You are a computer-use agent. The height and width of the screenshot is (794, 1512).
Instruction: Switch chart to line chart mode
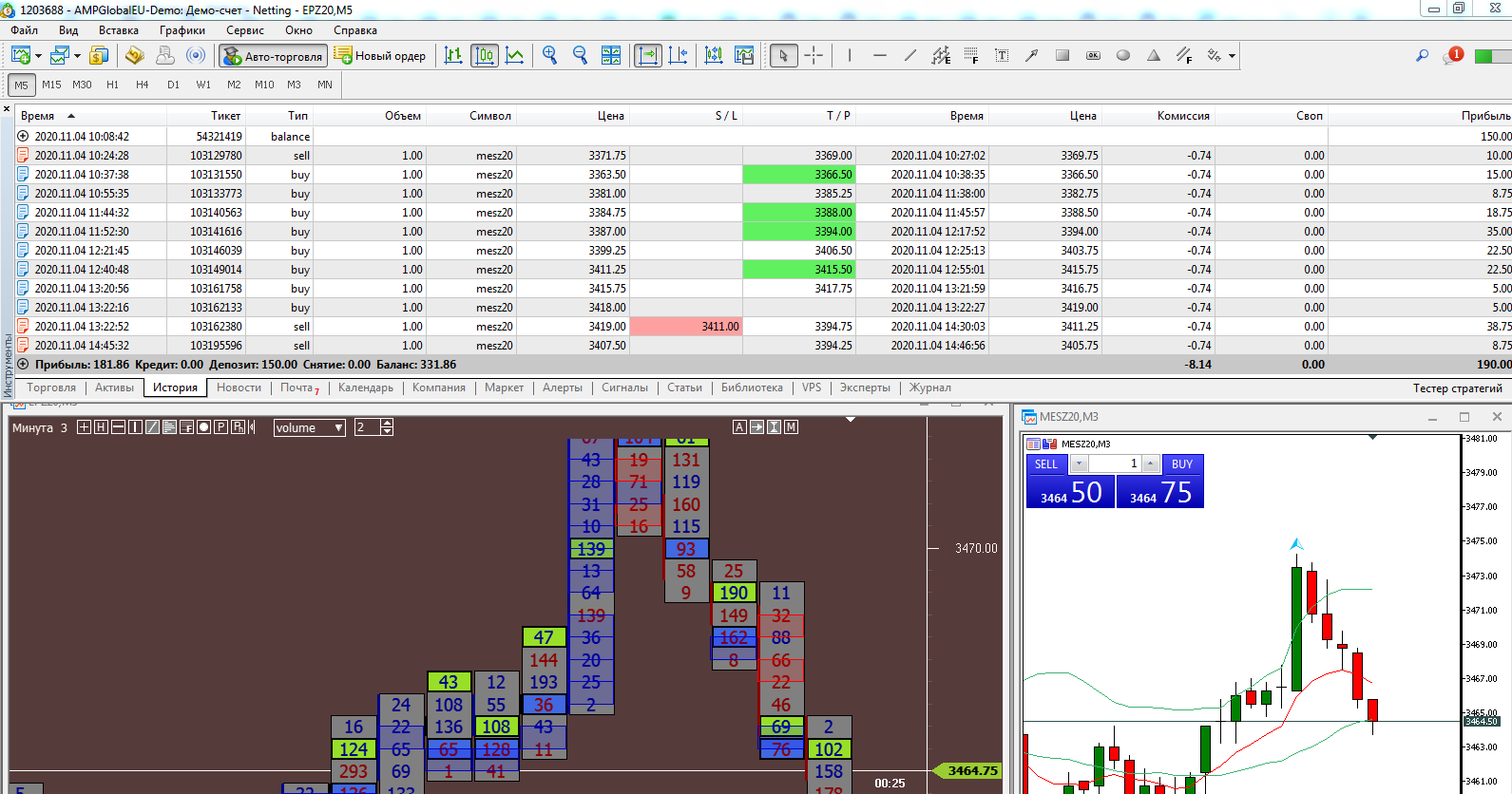[x=515, y=56]
